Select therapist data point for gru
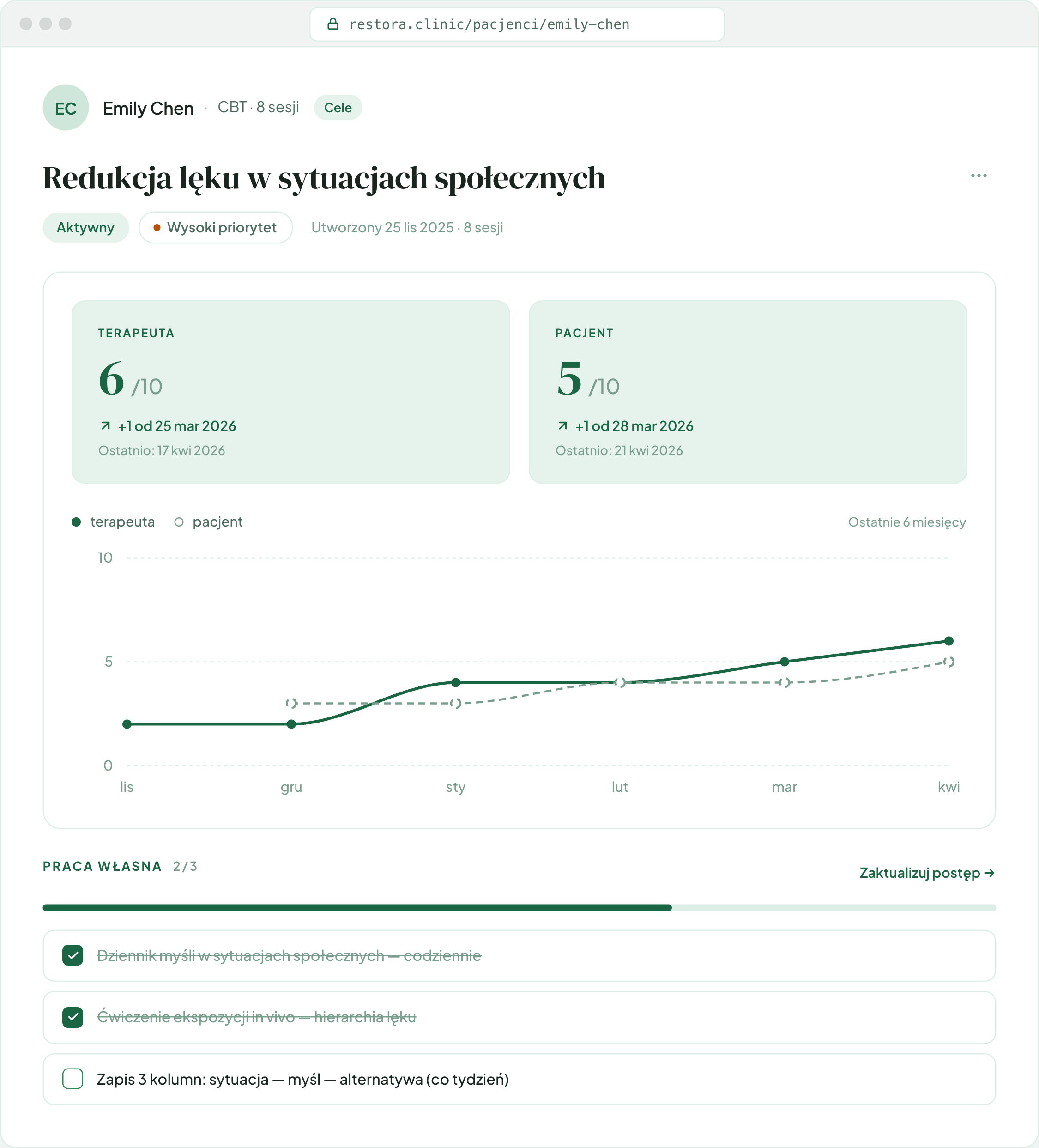The image size is (1039, 1148). coord(291,724)
